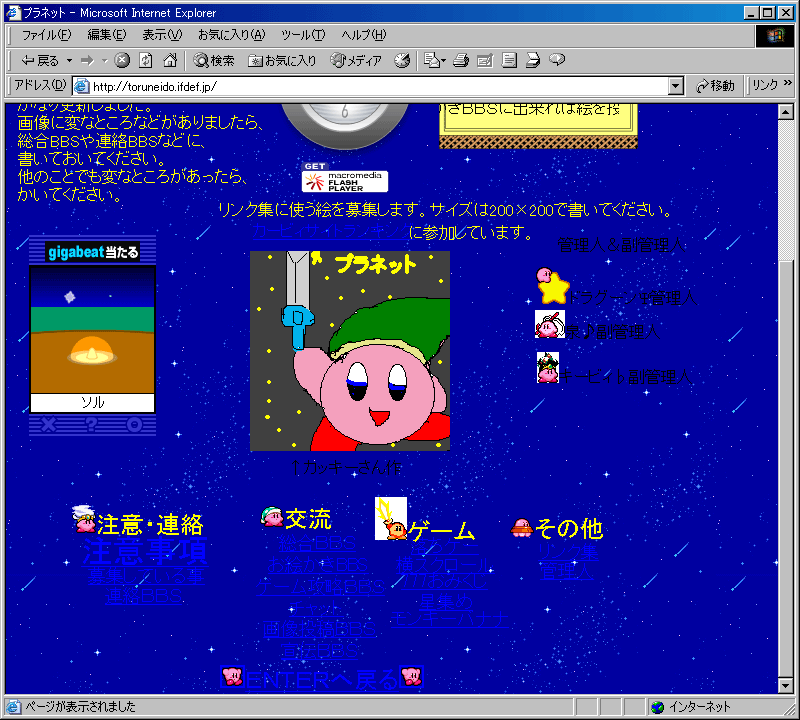Open the ファイル(F) menu
The height and width of the screenshot is (720, 800).
(x=46, y=35)
